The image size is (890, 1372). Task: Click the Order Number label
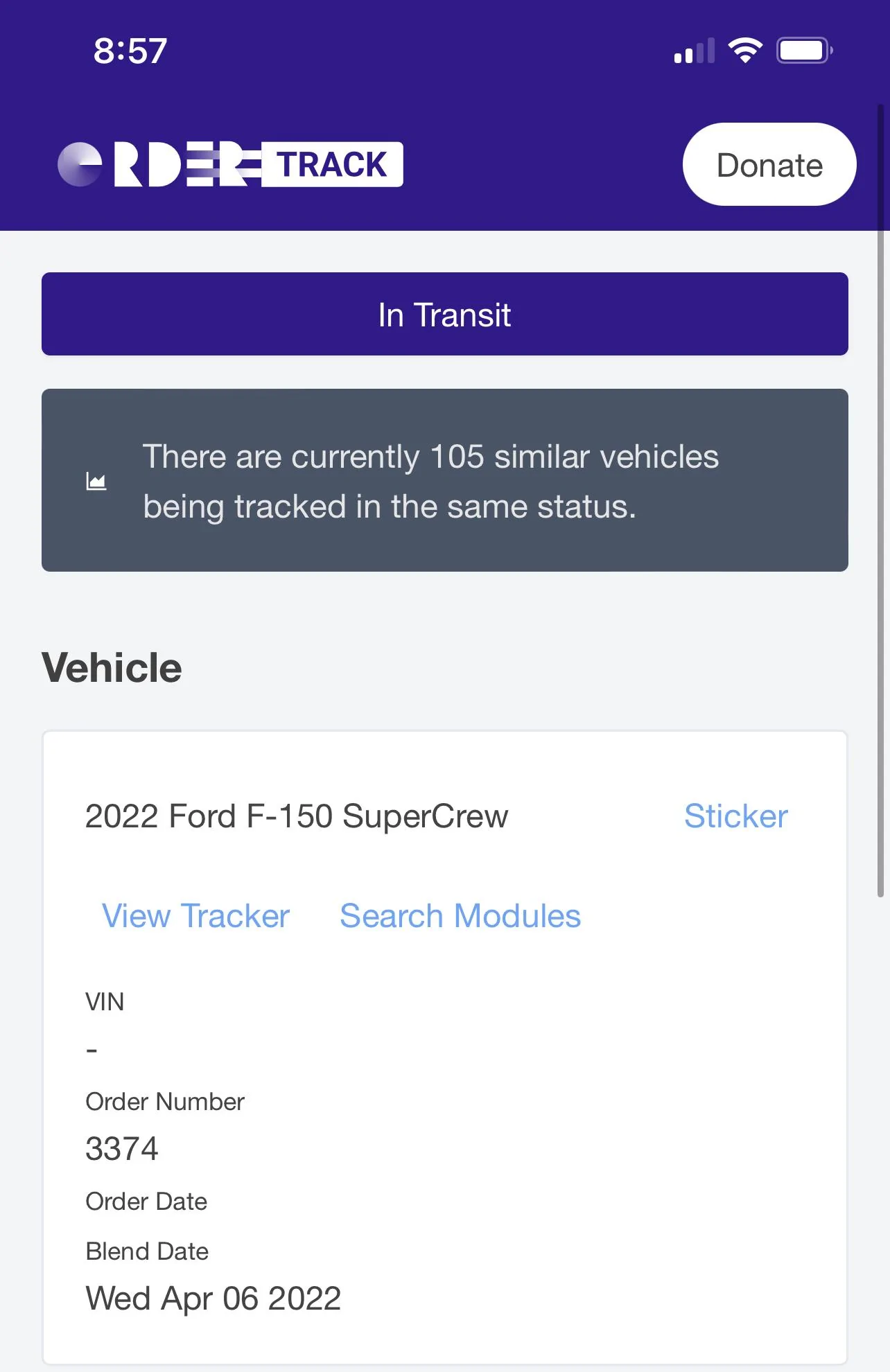click(165, 1102)
